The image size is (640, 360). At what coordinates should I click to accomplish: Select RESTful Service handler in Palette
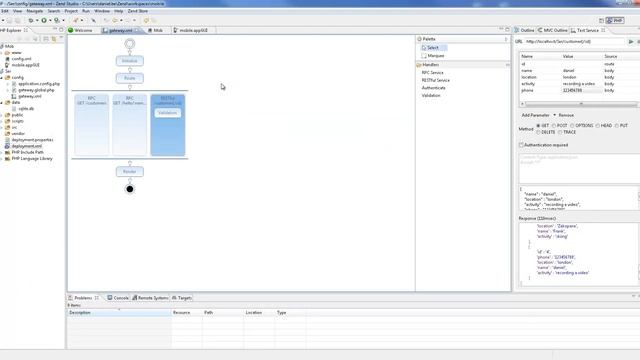(436, 80)
